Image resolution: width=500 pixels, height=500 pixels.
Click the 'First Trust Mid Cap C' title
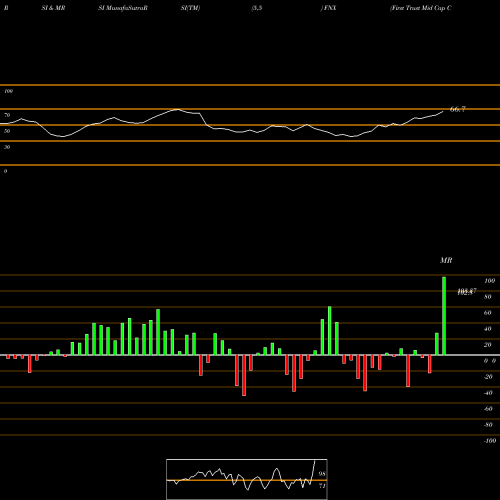(421, 8)
